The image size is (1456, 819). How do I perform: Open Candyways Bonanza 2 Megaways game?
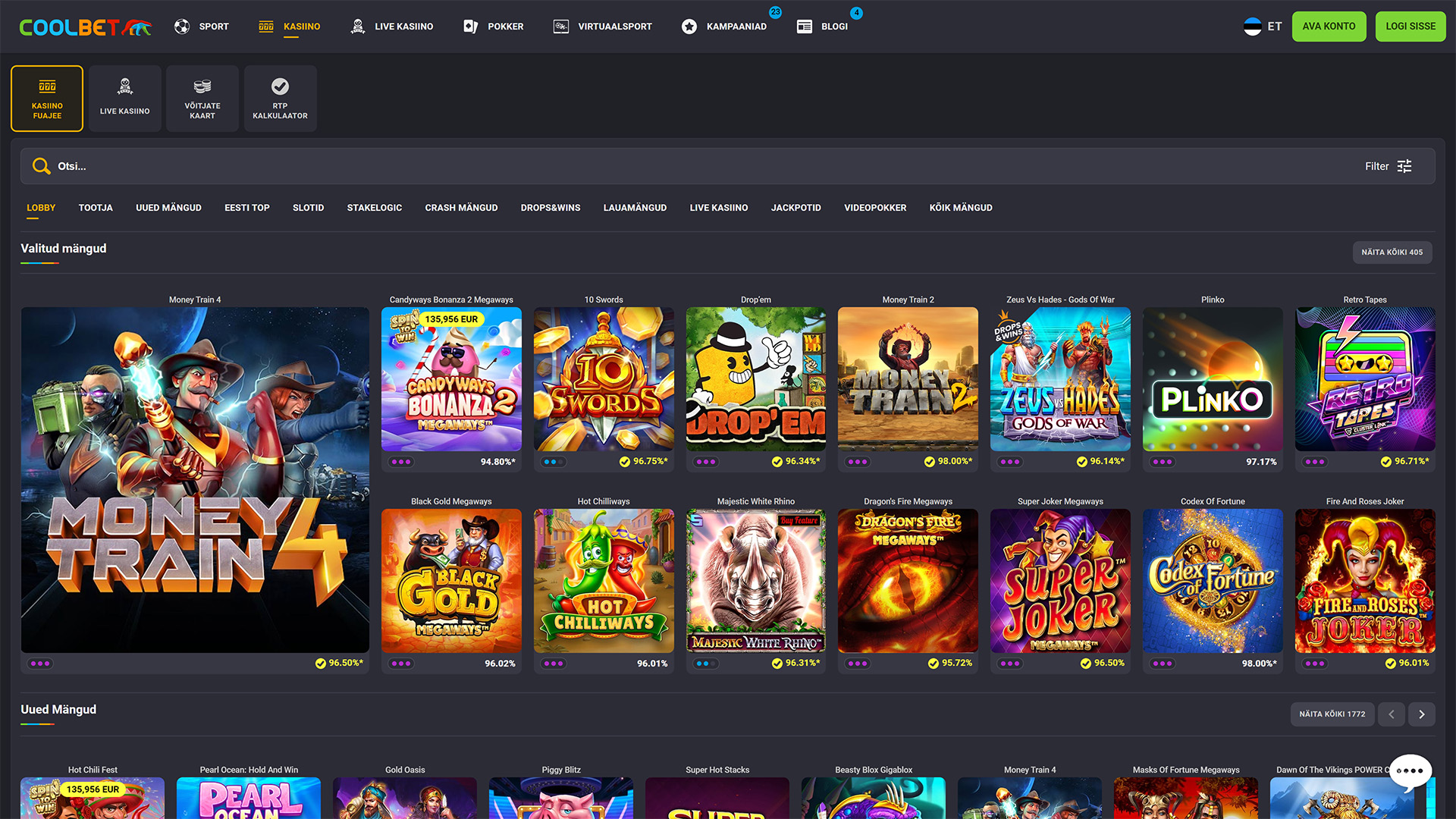[x=451, y=379]
